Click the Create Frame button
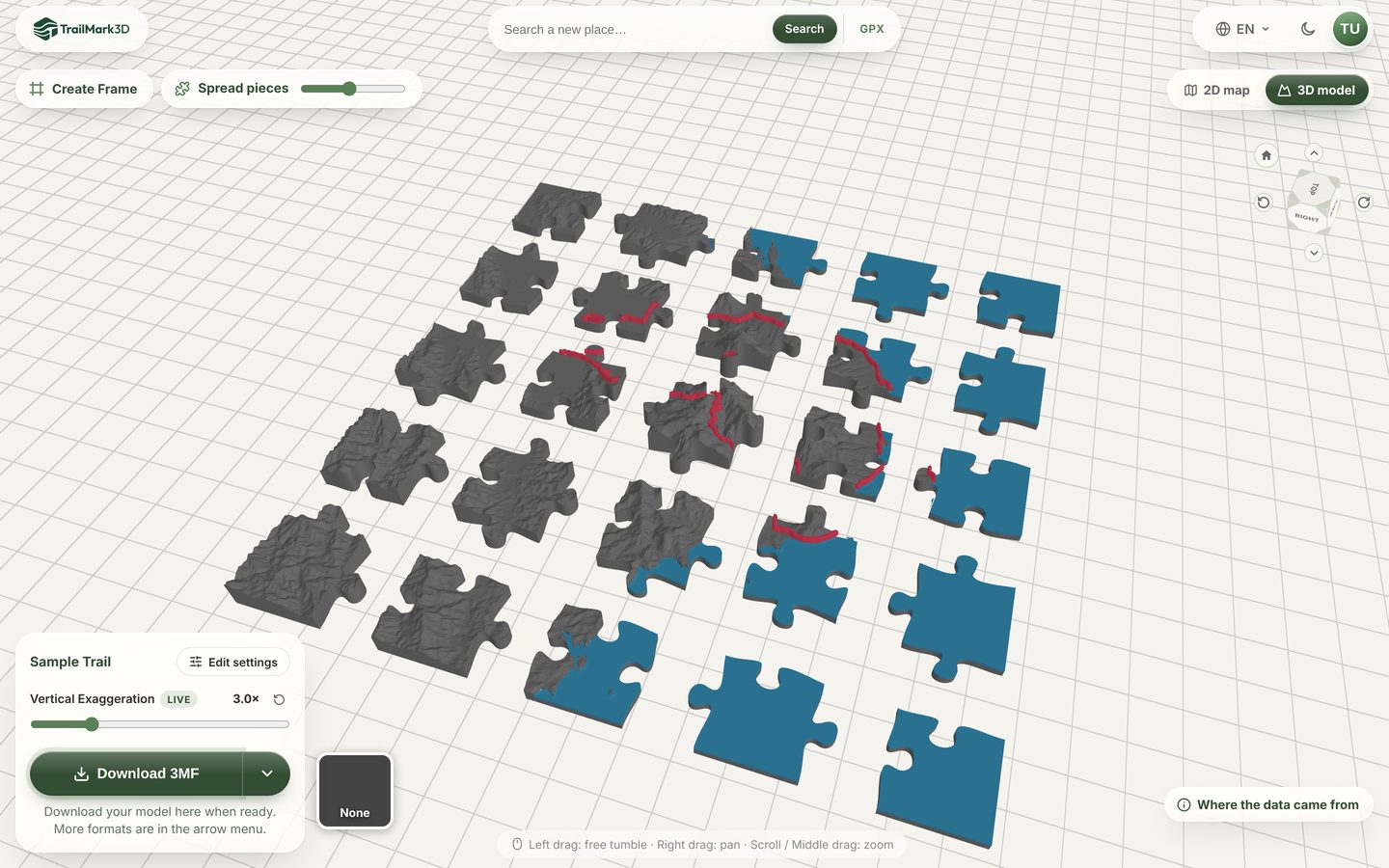 click(84, 89)
